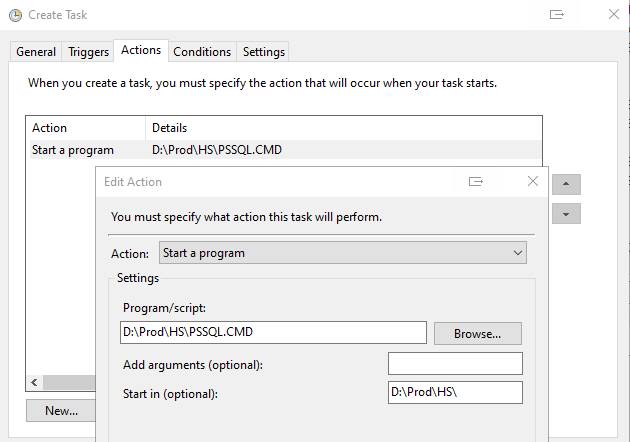Open the Triggers tab
This screenshot has height=442, width=630.
pos(88,52)
